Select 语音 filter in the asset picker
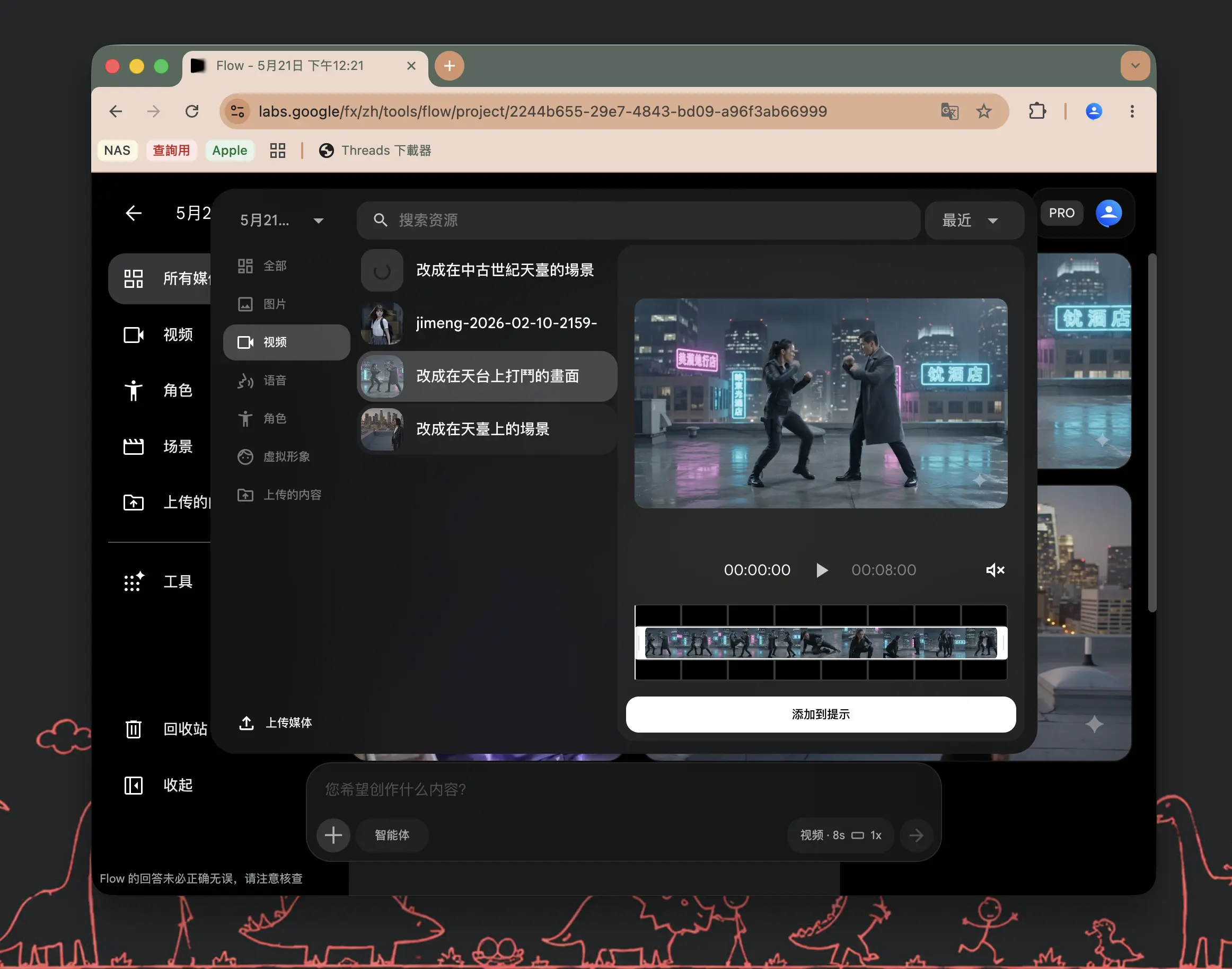Viewport: 1232px width, 969px height. click(286, 380)
